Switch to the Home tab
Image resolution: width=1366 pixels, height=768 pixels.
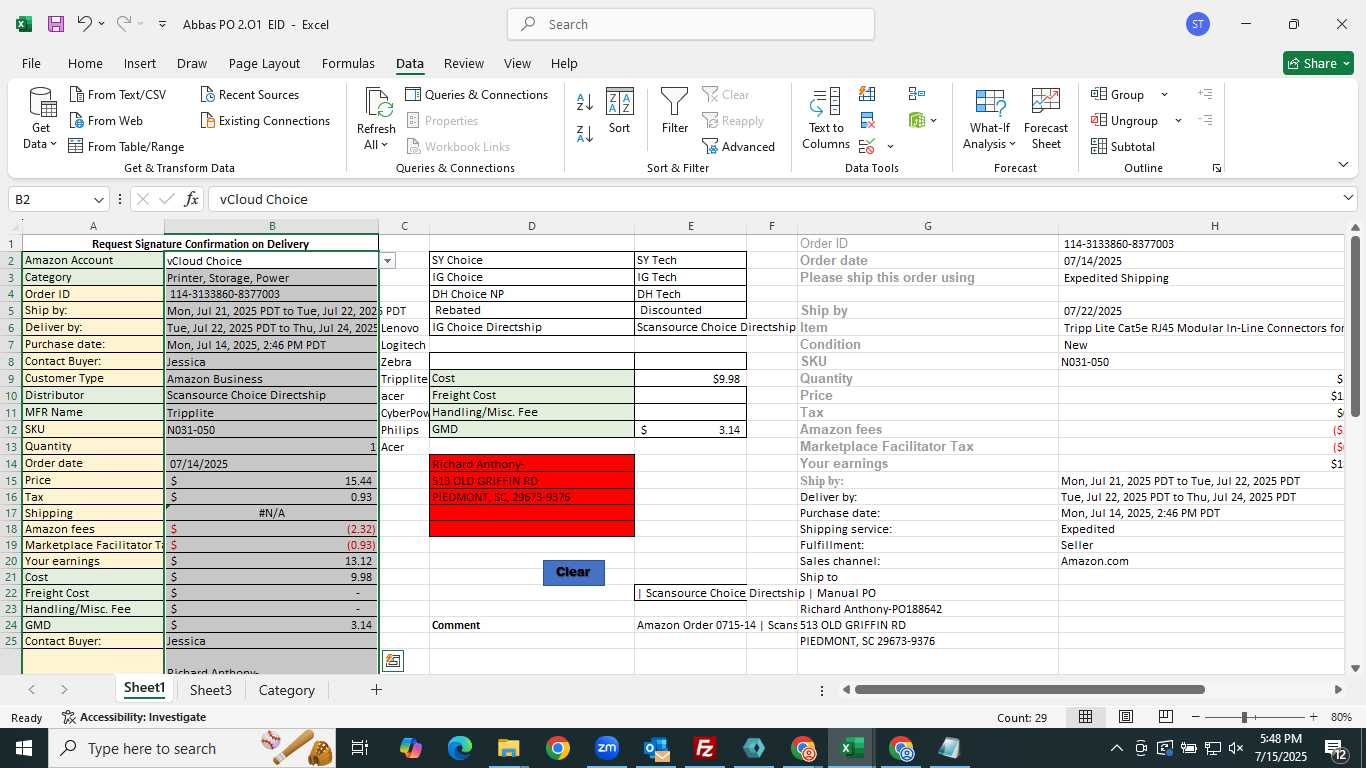(x=85, y=63)
